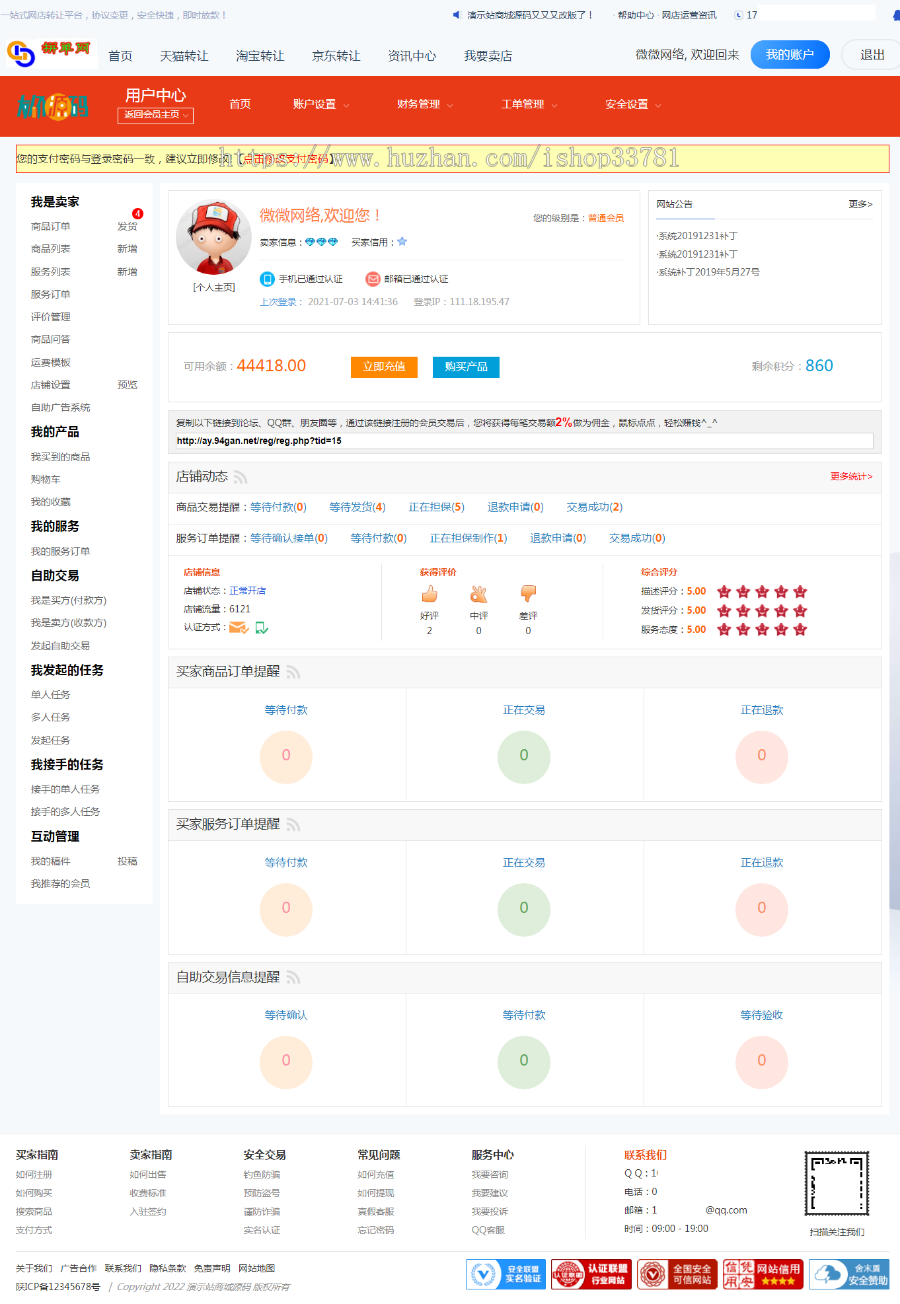Screen dimensions: 900x1304
Task: Expand the 安全设置 dropdown menu
Action: [x=633, y=104]
